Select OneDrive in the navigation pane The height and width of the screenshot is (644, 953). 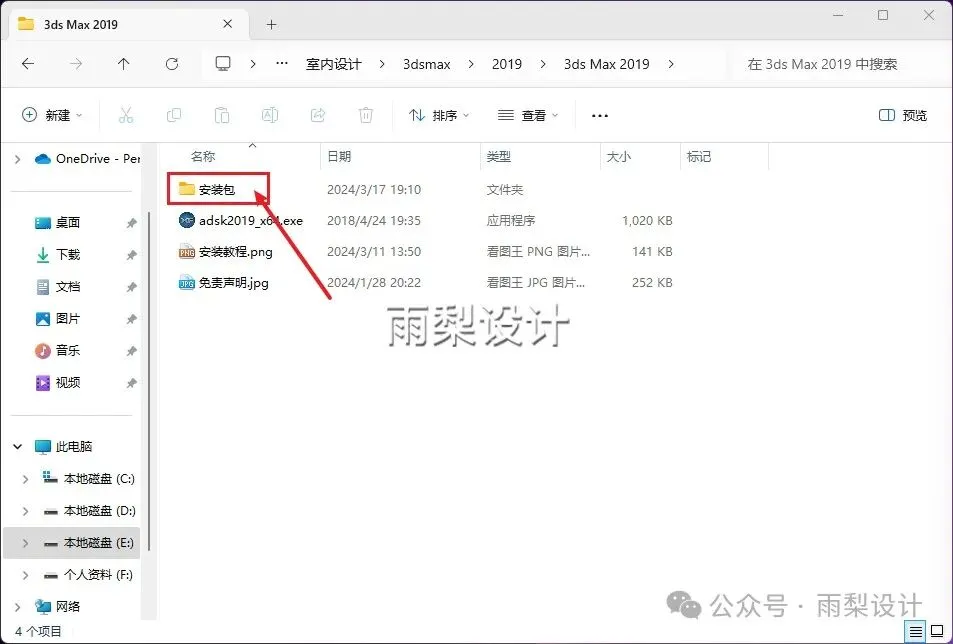(x=87, y=159)
